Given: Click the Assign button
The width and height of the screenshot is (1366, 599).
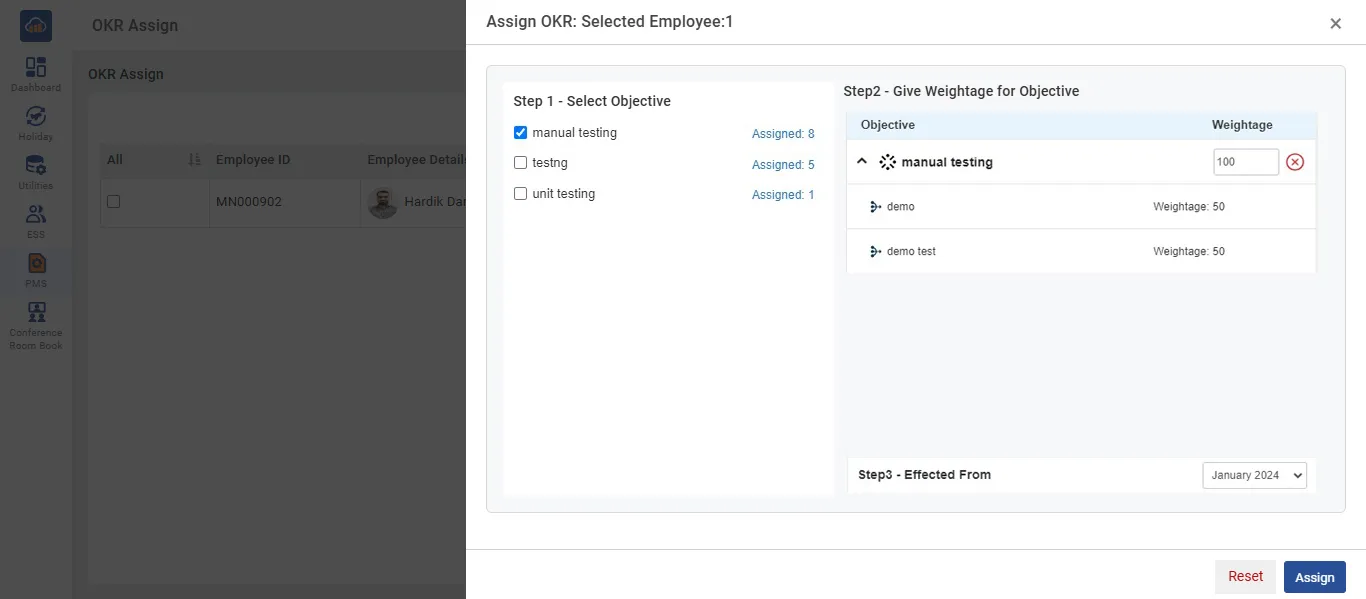Looking at the screenshot, I should (x=1314, y=577).
